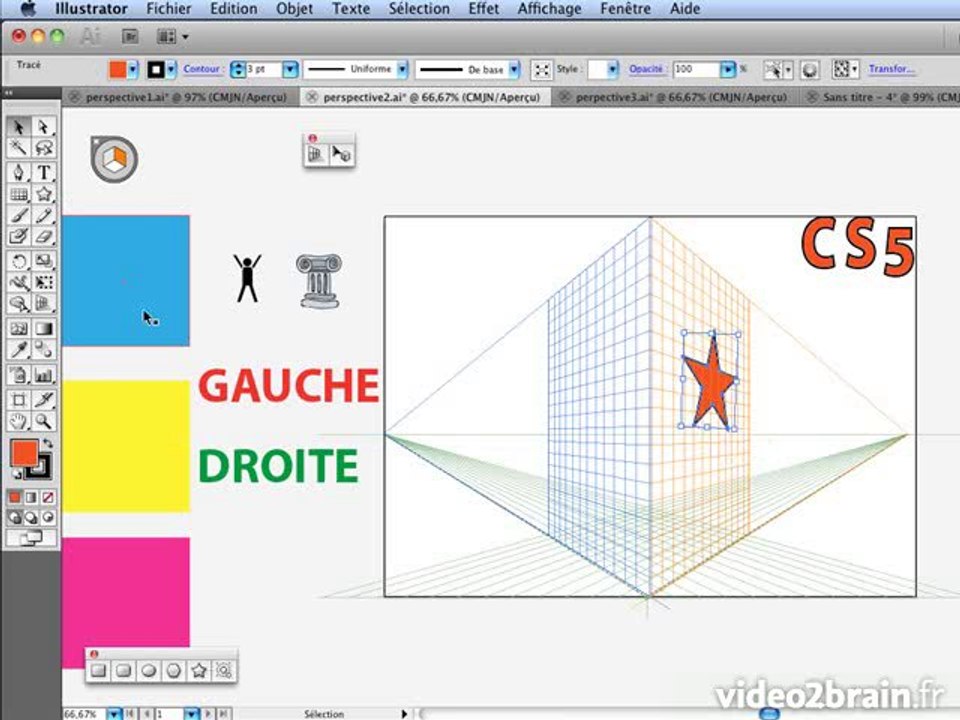Select the Gradient tool

pos(43,328)
